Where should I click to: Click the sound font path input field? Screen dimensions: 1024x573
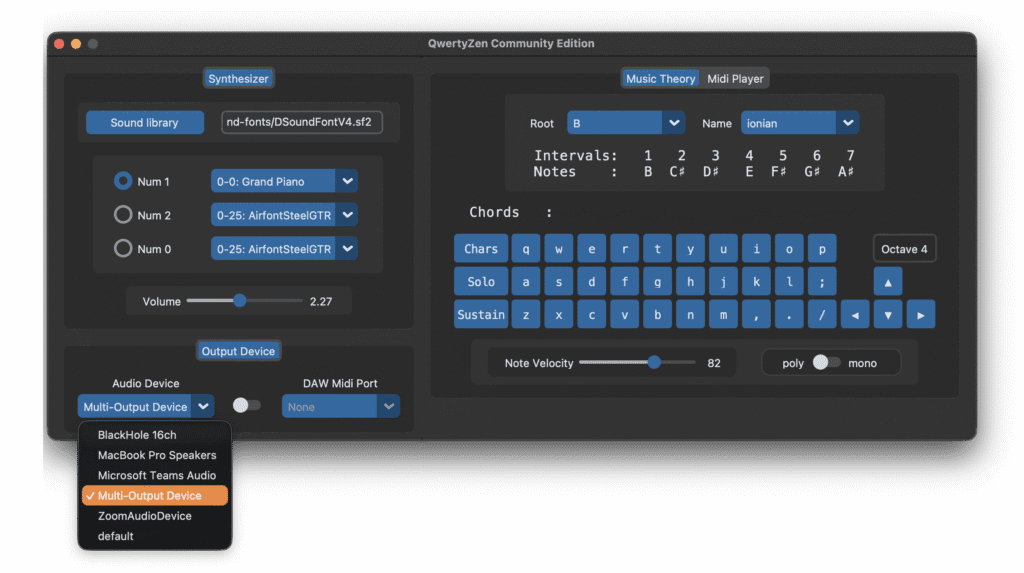point(301,122)
